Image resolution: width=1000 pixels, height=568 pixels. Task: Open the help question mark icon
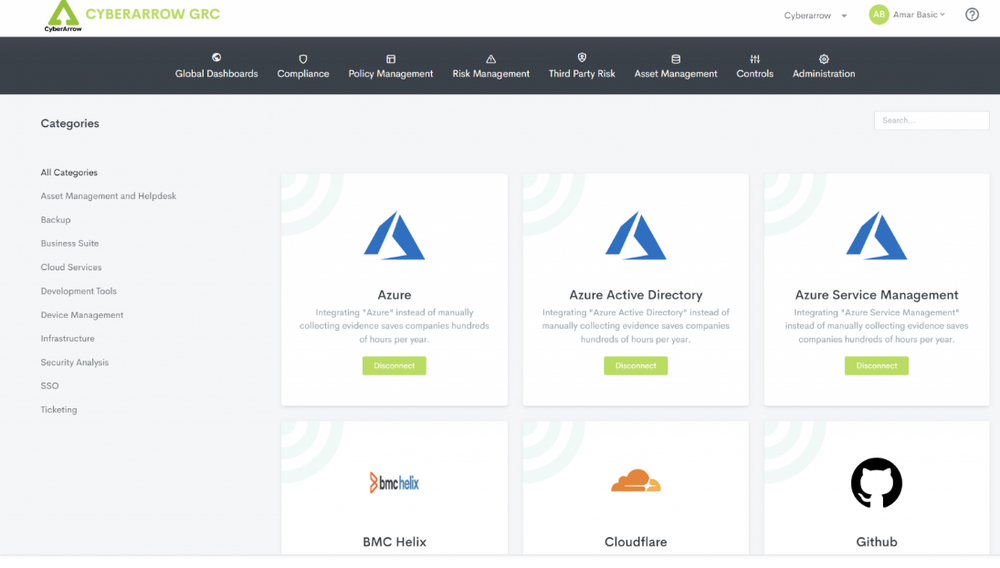tap(971, 15)
